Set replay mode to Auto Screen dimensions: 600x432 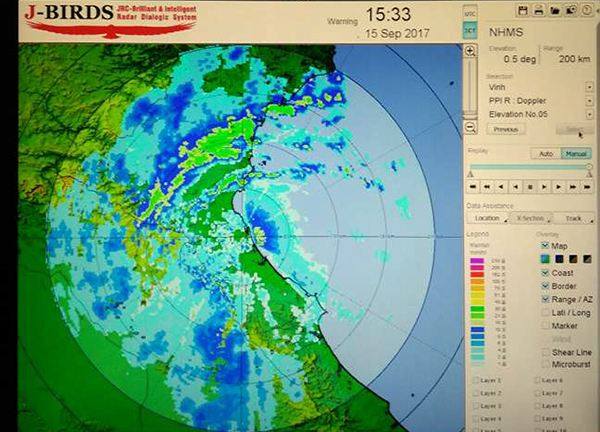coord(546,153)
